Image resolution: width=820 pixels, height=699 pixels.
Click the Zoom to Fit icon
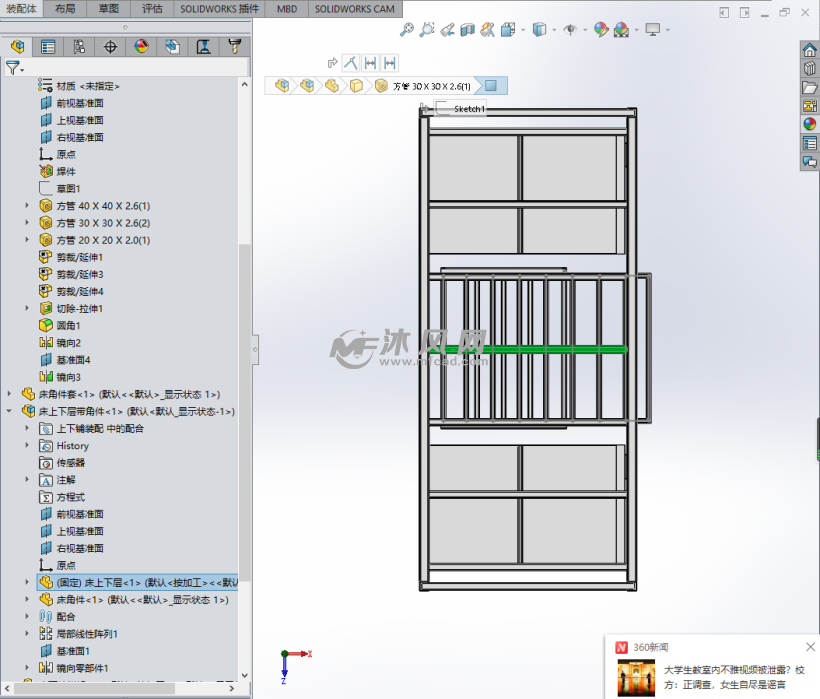point(406,29)
